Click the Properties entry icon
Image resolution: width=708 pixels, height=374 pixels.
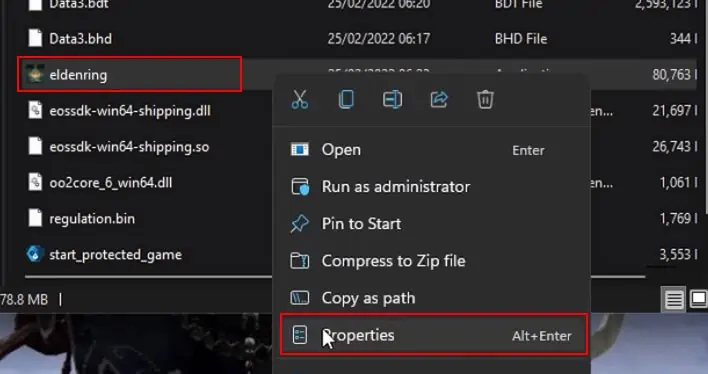coord(300,335)
